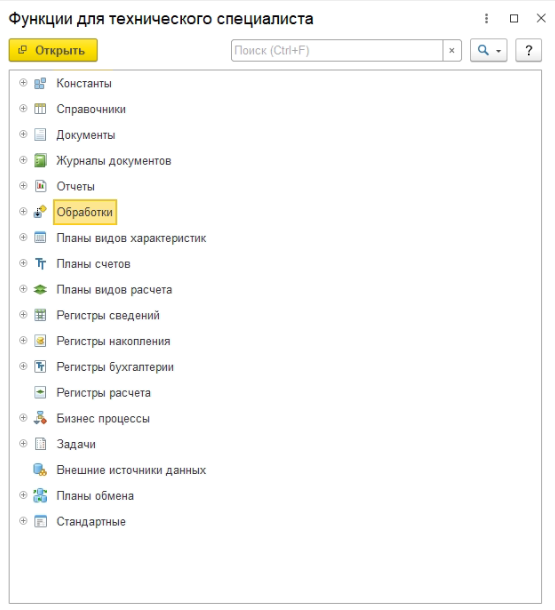Click the Планы видов расчета icon
Viewport: 555px width, 610px height.
click(x=40, y=289)
